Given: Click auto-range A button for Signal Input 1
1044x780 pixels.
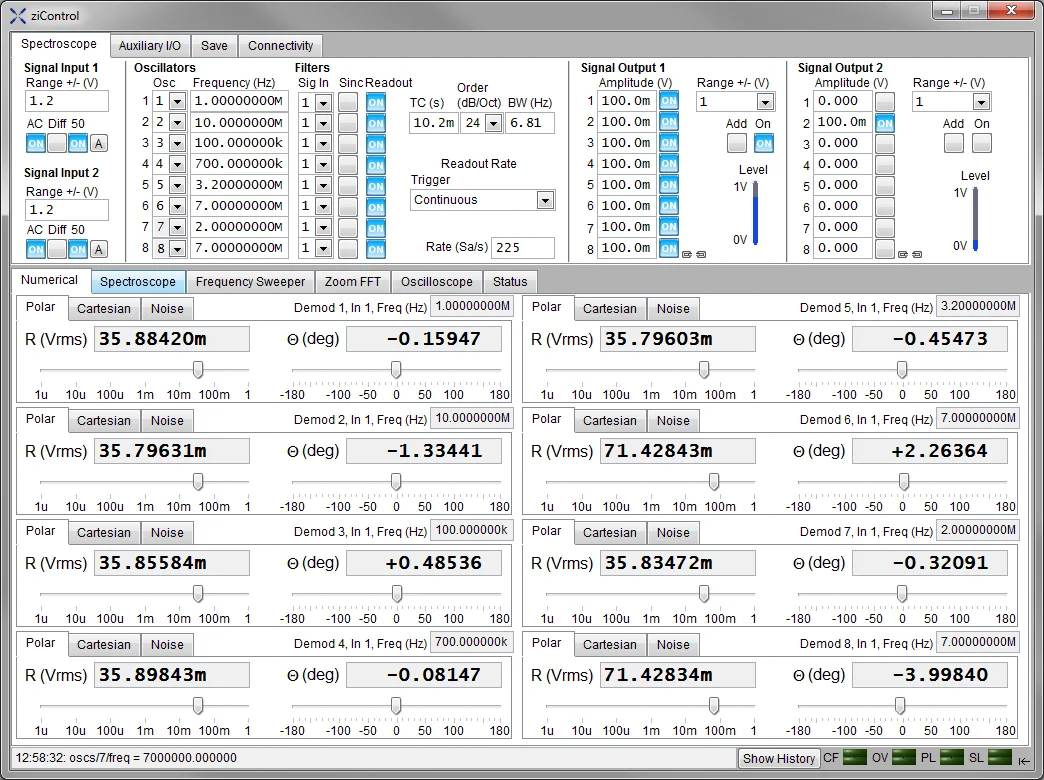Looking at the screenshot, I should (99, 143).
